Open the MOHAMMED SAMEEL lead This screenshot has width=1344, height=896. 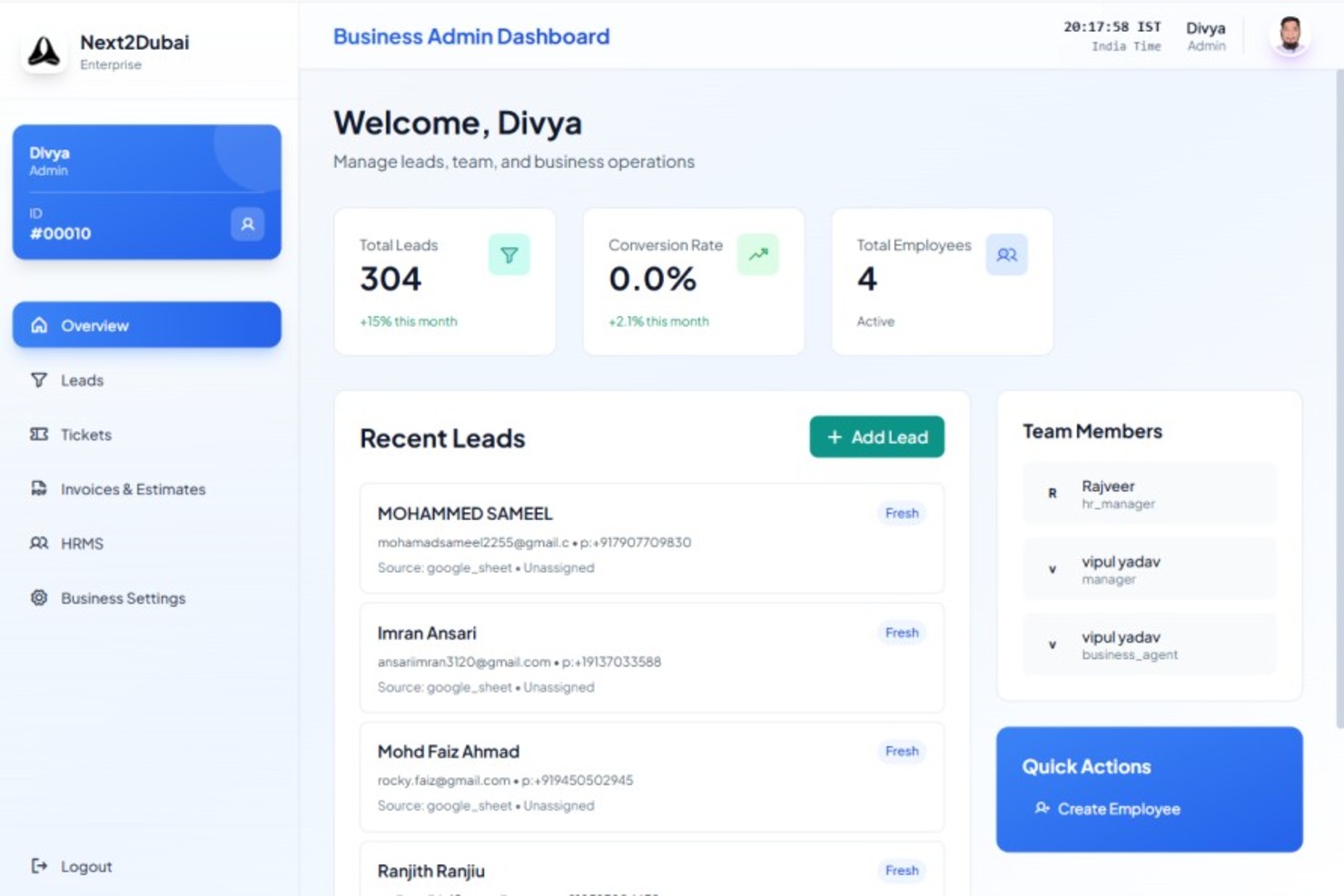click(x=652, y=538)
